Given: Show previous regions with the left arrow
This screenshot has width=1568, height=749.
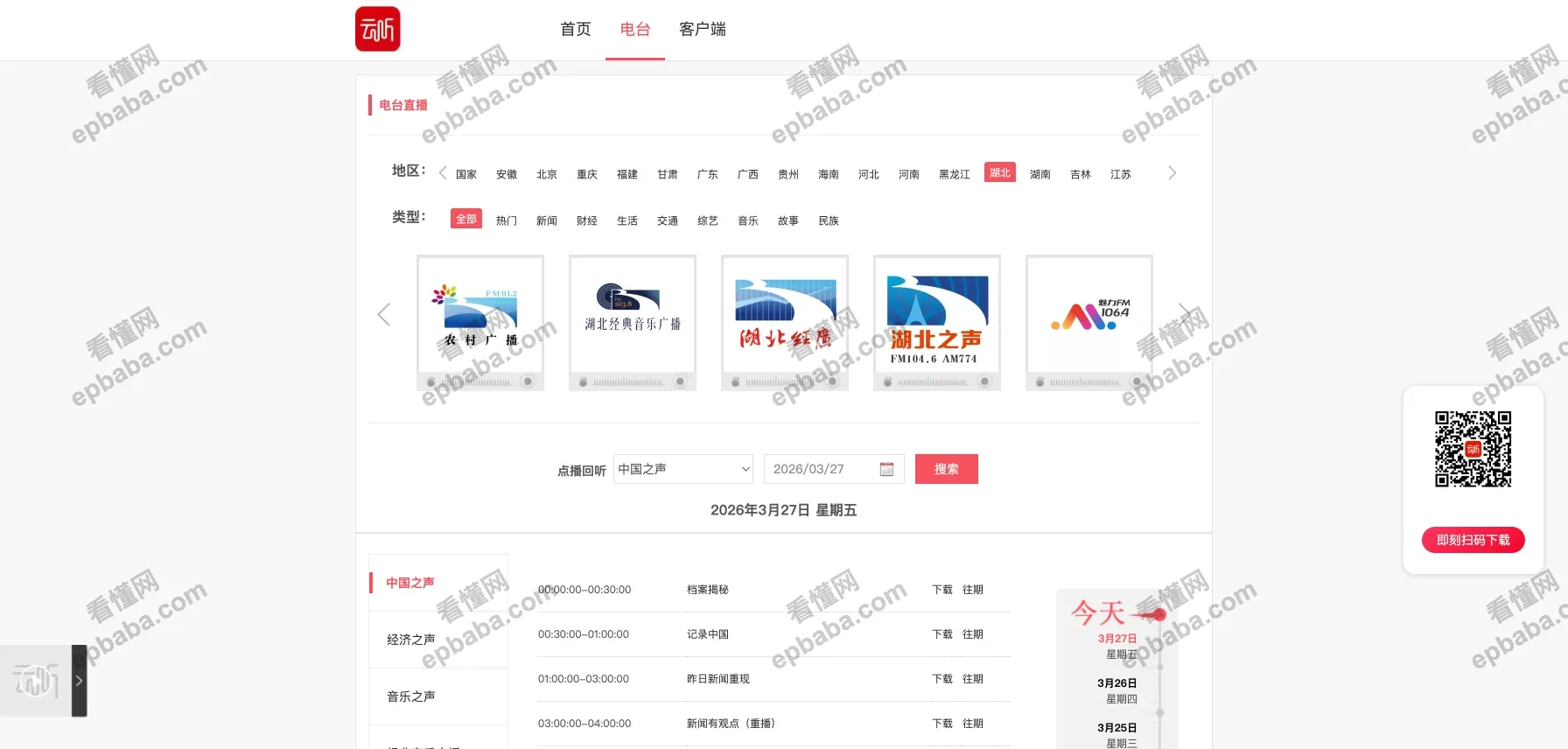Looking at the screenshot, I should [x=443, y=172].
